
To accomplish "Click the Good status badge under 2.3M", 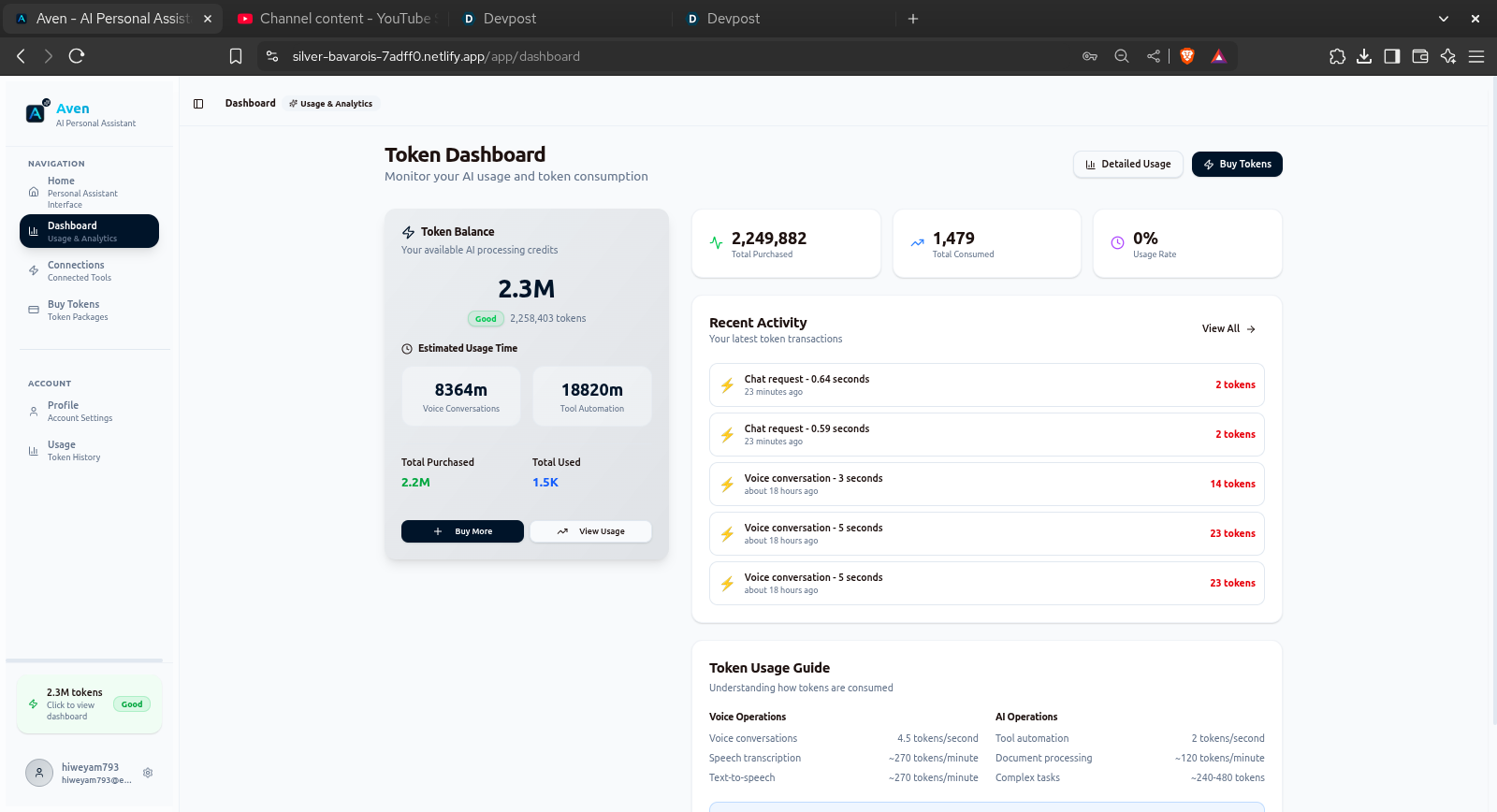I will (486, 319).
